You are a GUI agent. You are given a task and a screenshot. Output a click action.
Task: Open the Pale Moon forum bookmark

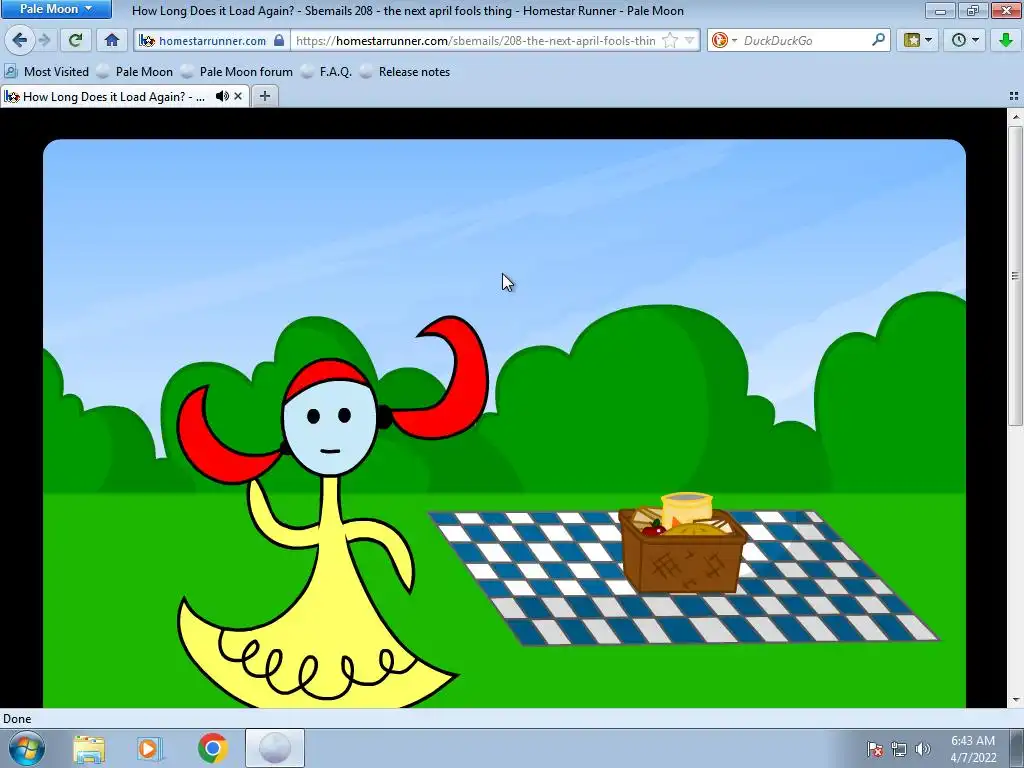point(237,72)
